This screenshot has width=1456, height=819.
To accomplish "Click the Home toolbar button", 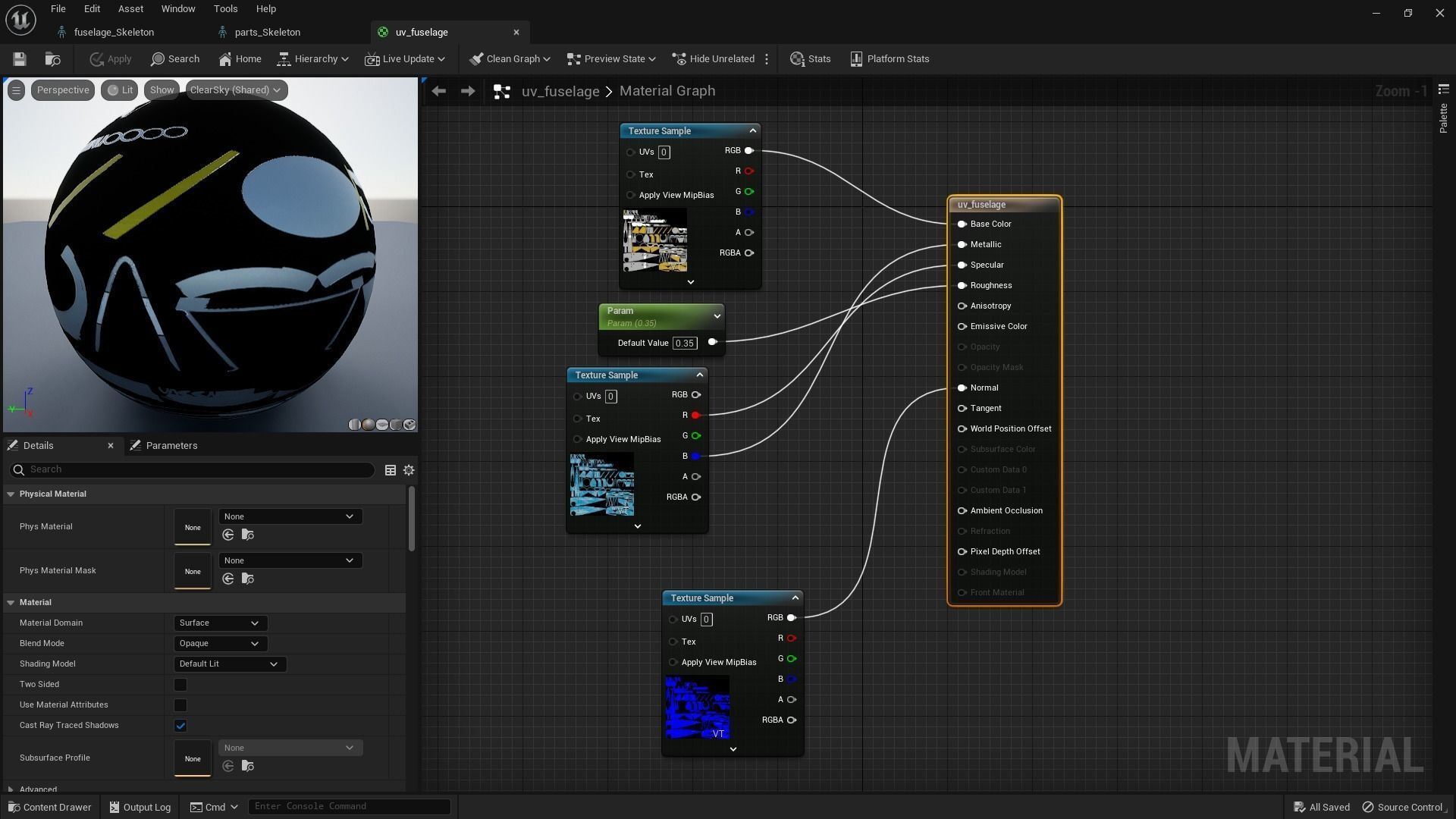I will click(x=240, y=59).
